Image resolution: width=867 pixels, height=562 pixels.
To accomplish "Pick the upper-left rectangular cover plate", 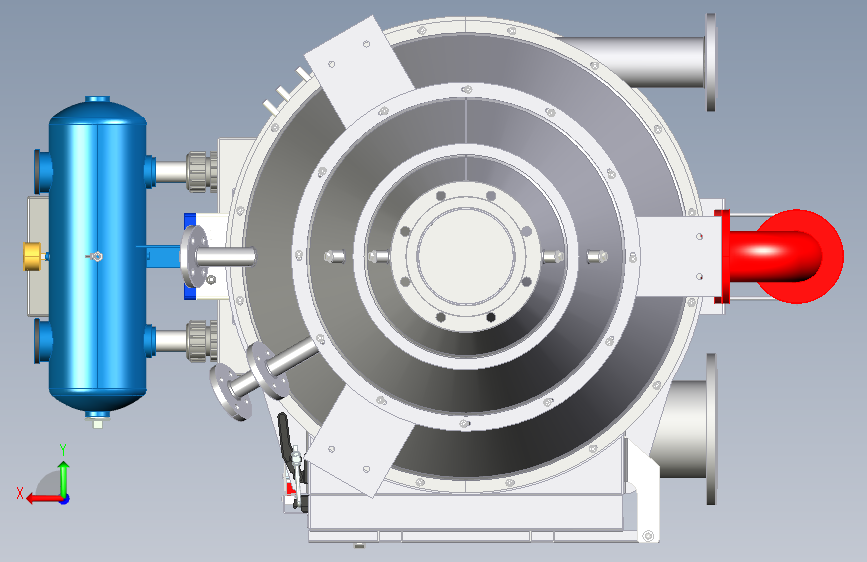I will coord(359,71).
